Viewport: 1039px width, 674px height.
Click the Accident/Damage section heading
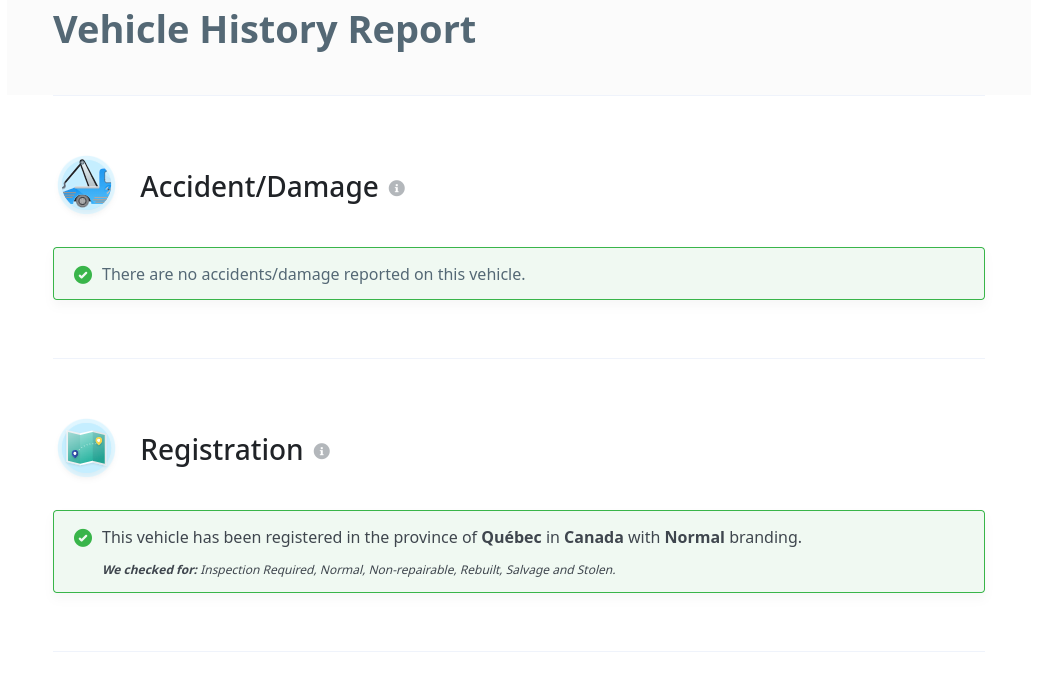[259, 187]
